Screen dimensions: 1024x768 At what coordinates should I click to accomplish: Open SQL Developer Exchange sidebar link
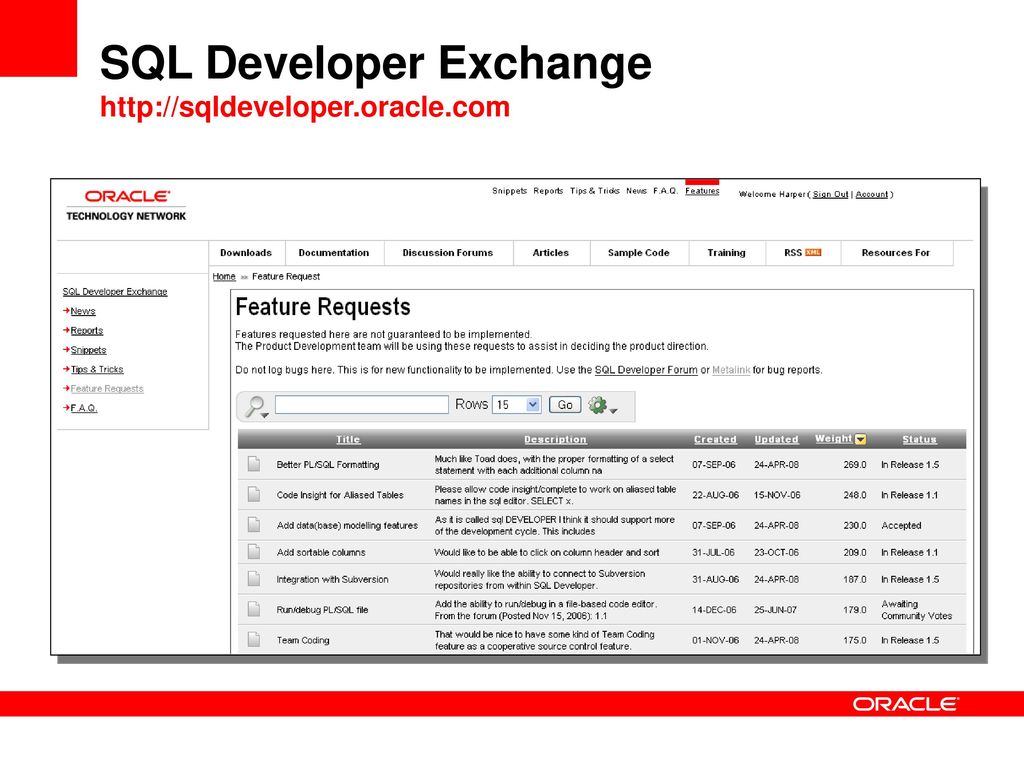tap(115, 291)
